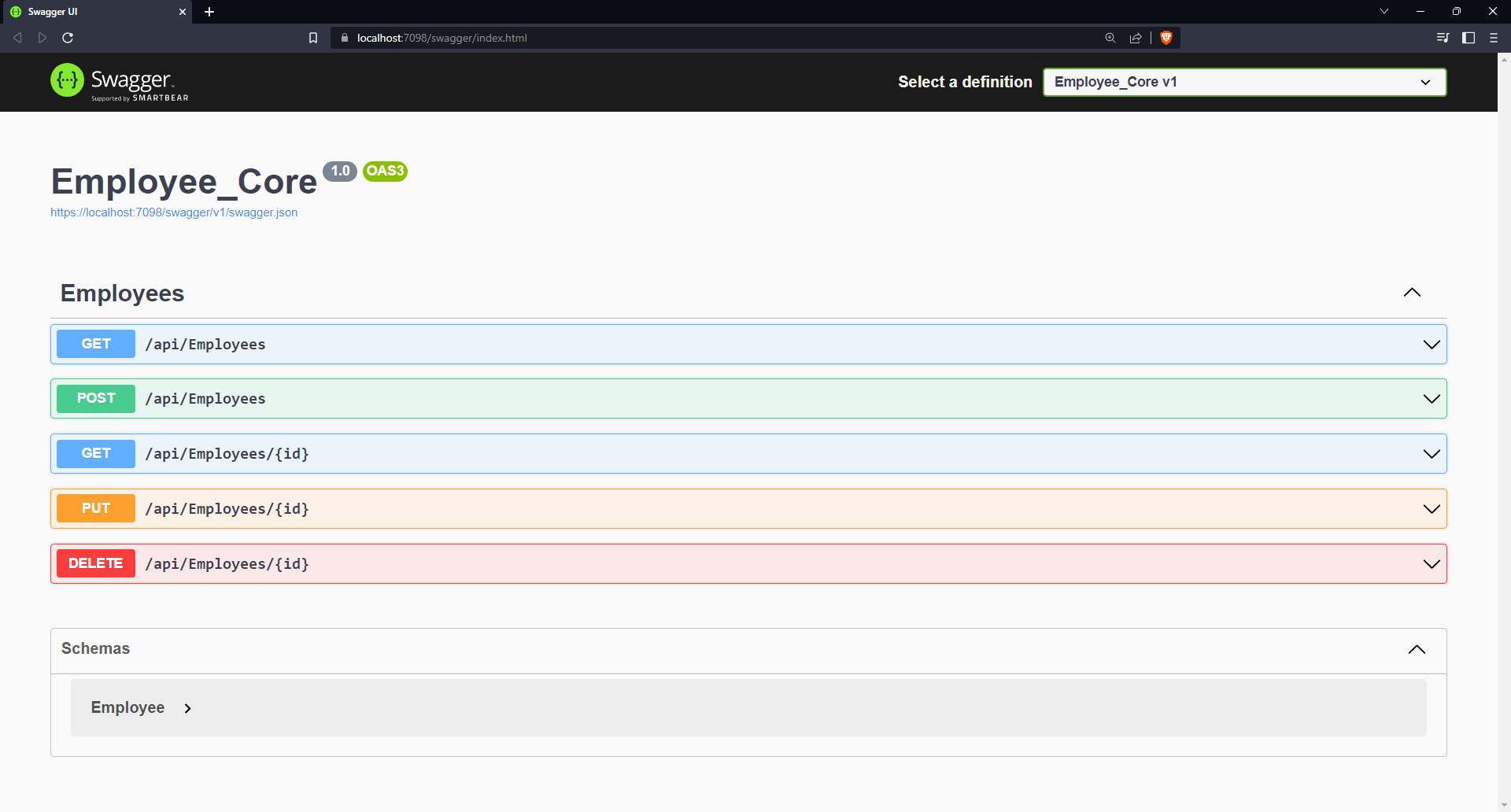The height and width of the screenshot is (812, 1511).
Task: Open the playlist icon in browser toolbar
Action: coord(1443,38)
